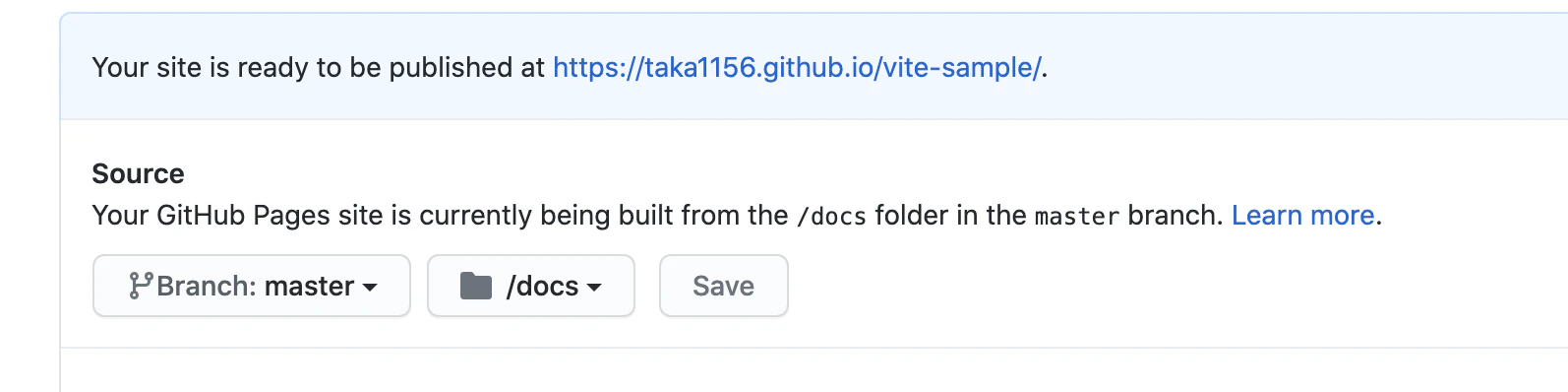The image size is (1568, 392).
Task: Click the Source section heading
Action: (x=138, y=173)
